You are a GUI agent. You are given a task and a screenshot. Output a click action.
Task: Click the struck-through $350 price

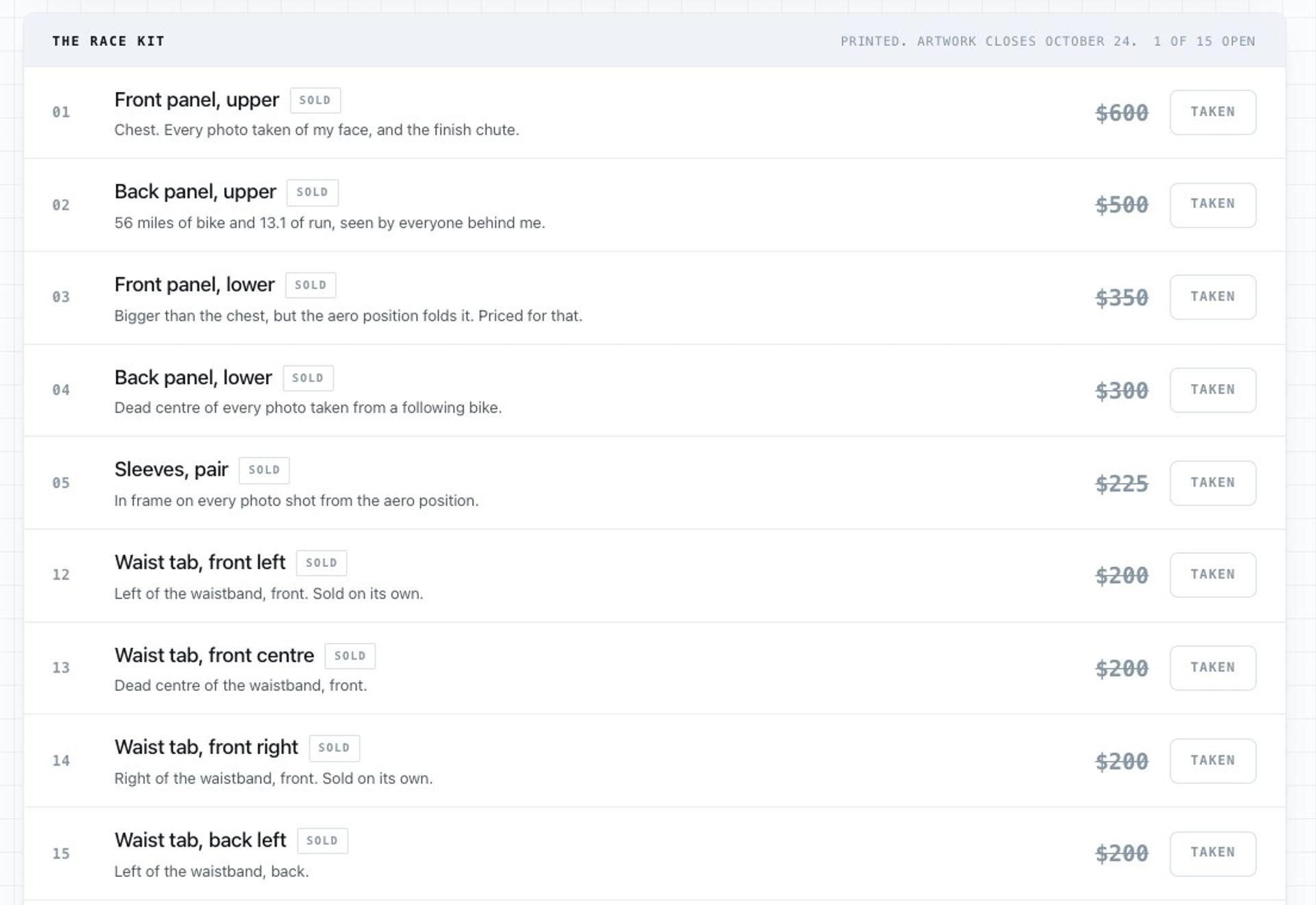1122,298
